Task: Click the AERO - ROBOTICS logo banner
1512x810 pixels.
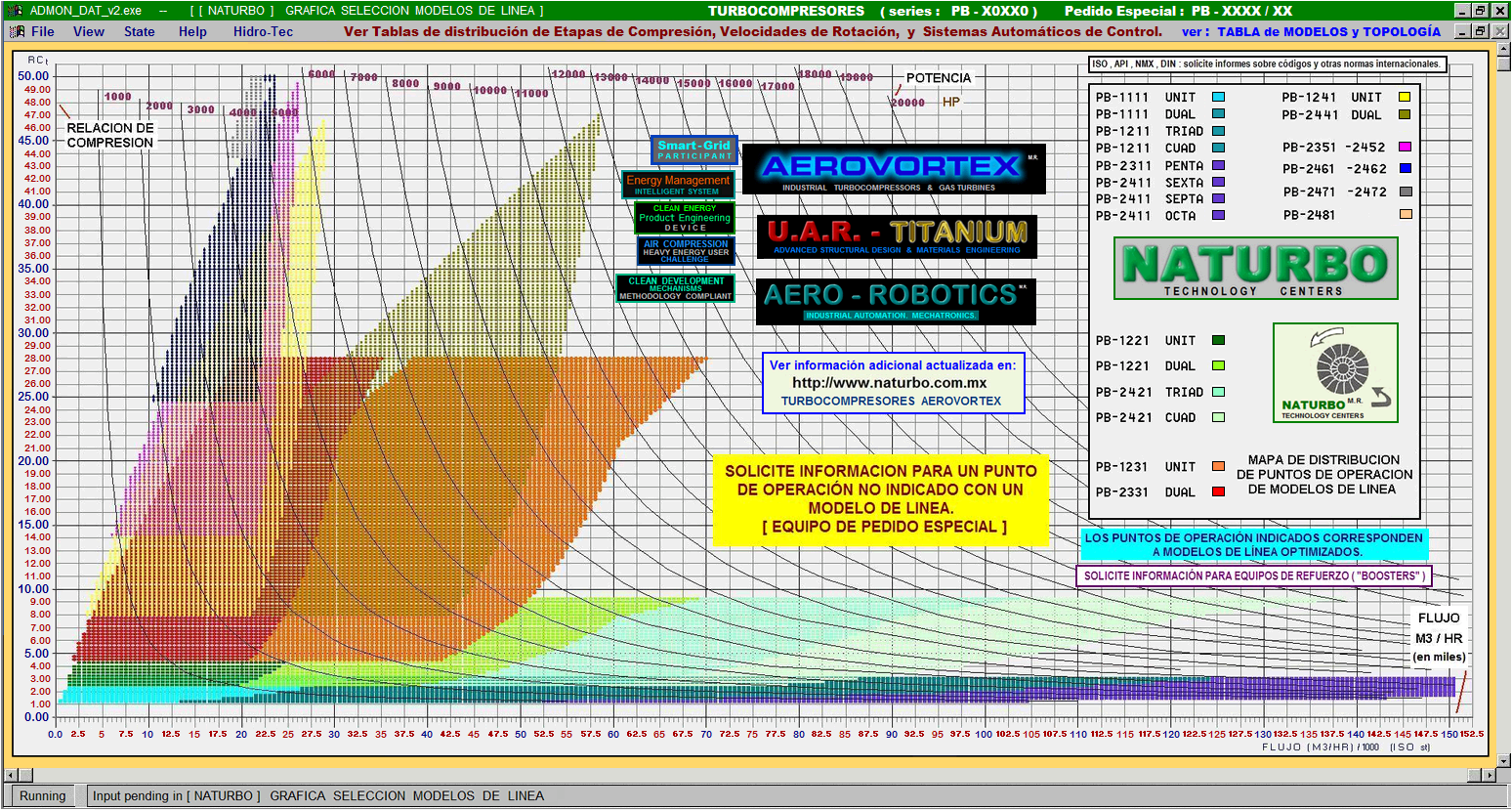Action: [896, 301]
